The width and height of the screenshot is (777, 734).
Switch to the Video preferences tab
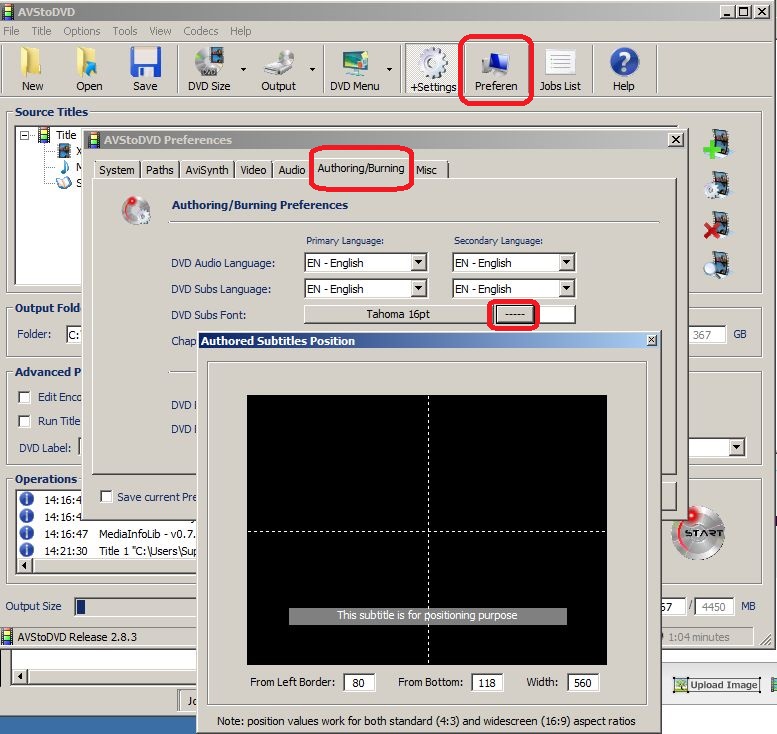(253, 170)
